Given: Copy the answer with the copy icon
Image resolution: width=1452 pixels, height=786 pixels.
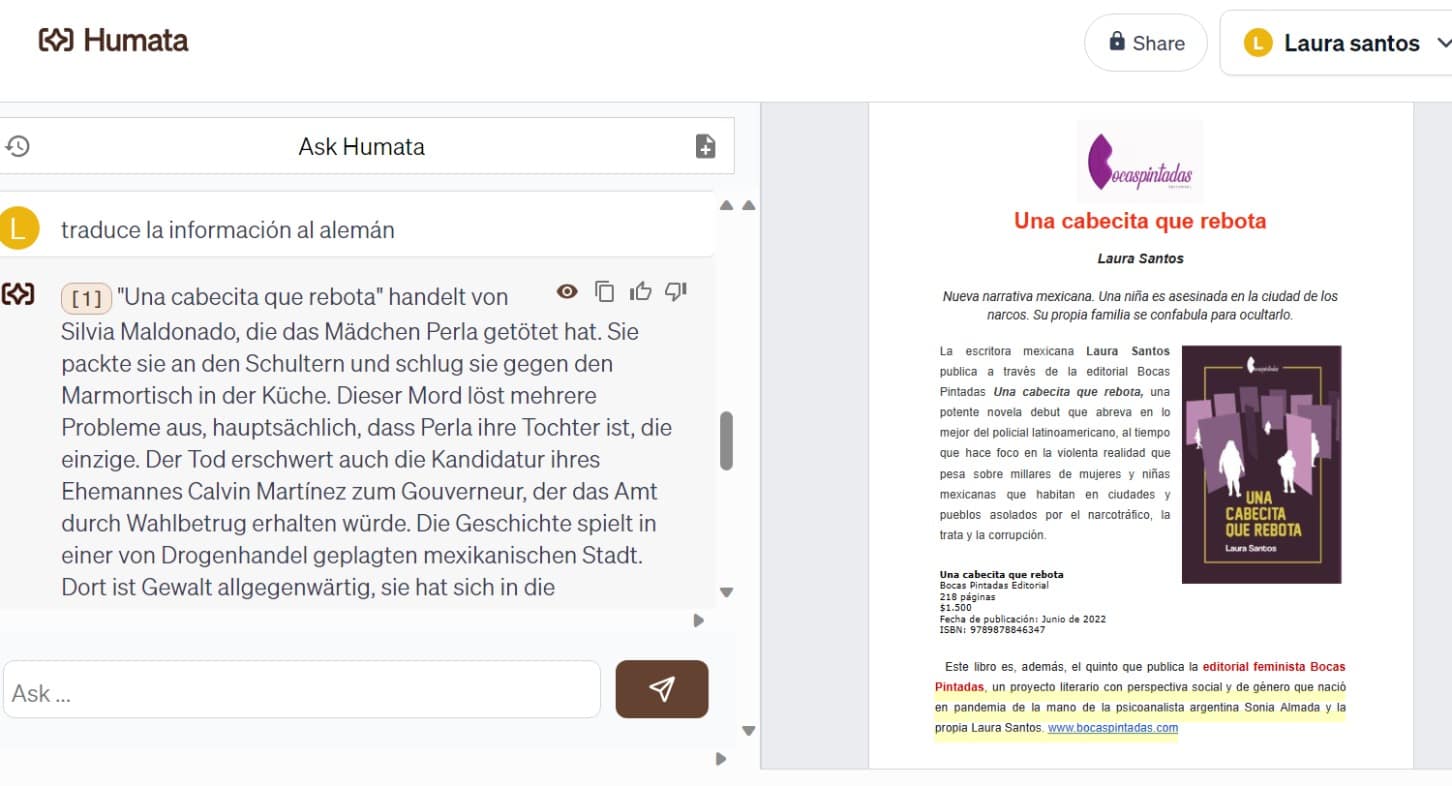Looking at the screenshot, I should click(x=604, y=291).
